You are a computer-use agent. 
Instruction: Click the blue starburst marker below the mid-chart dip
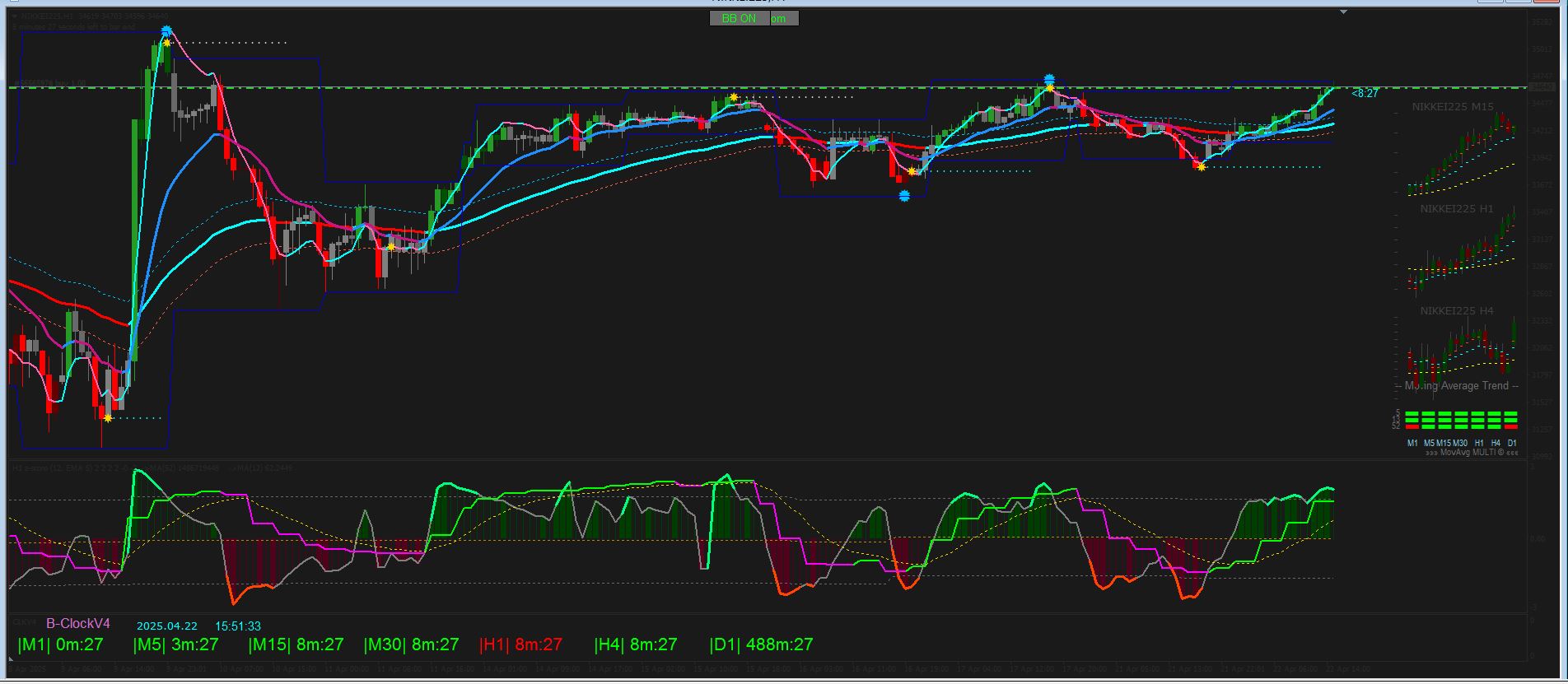point(904,196)
